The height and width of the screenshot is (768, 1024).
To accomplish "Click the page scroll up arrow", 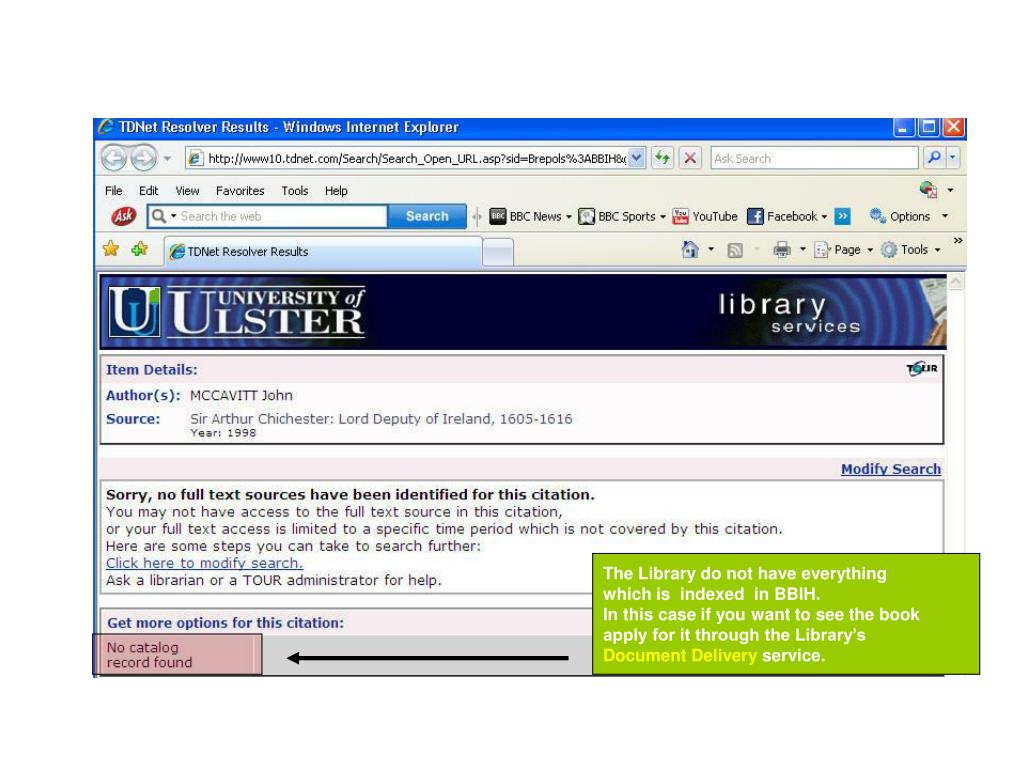I will [956, 281].
